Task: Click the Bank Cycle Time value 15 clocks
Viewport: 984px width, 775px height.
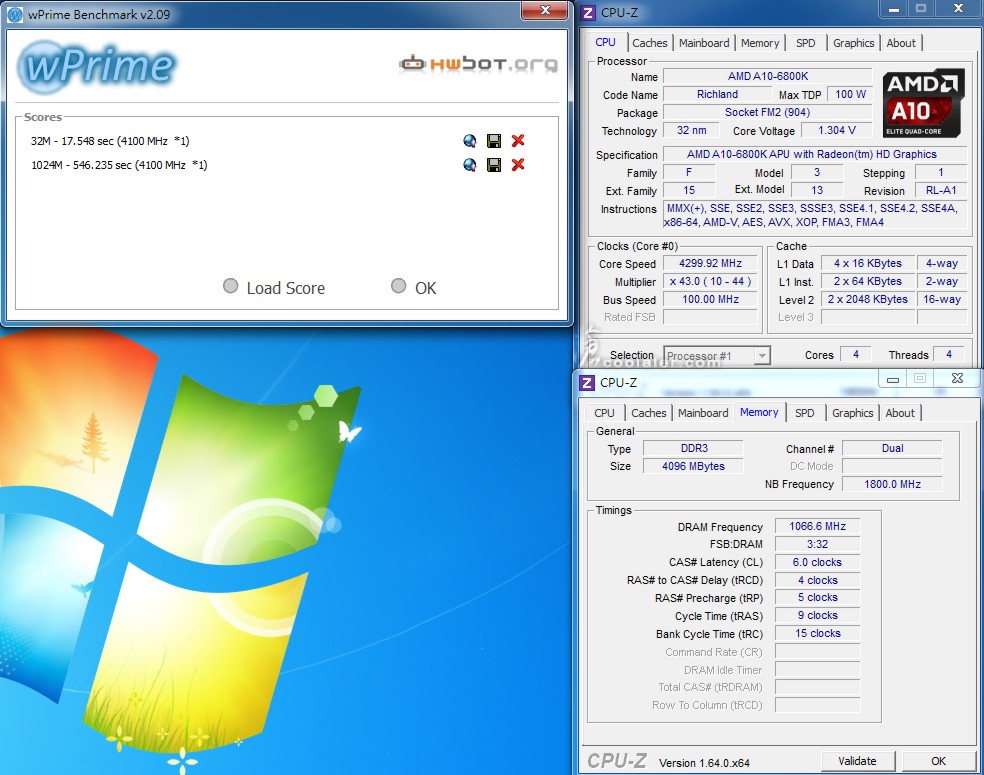Action: (x=818, y=633)
